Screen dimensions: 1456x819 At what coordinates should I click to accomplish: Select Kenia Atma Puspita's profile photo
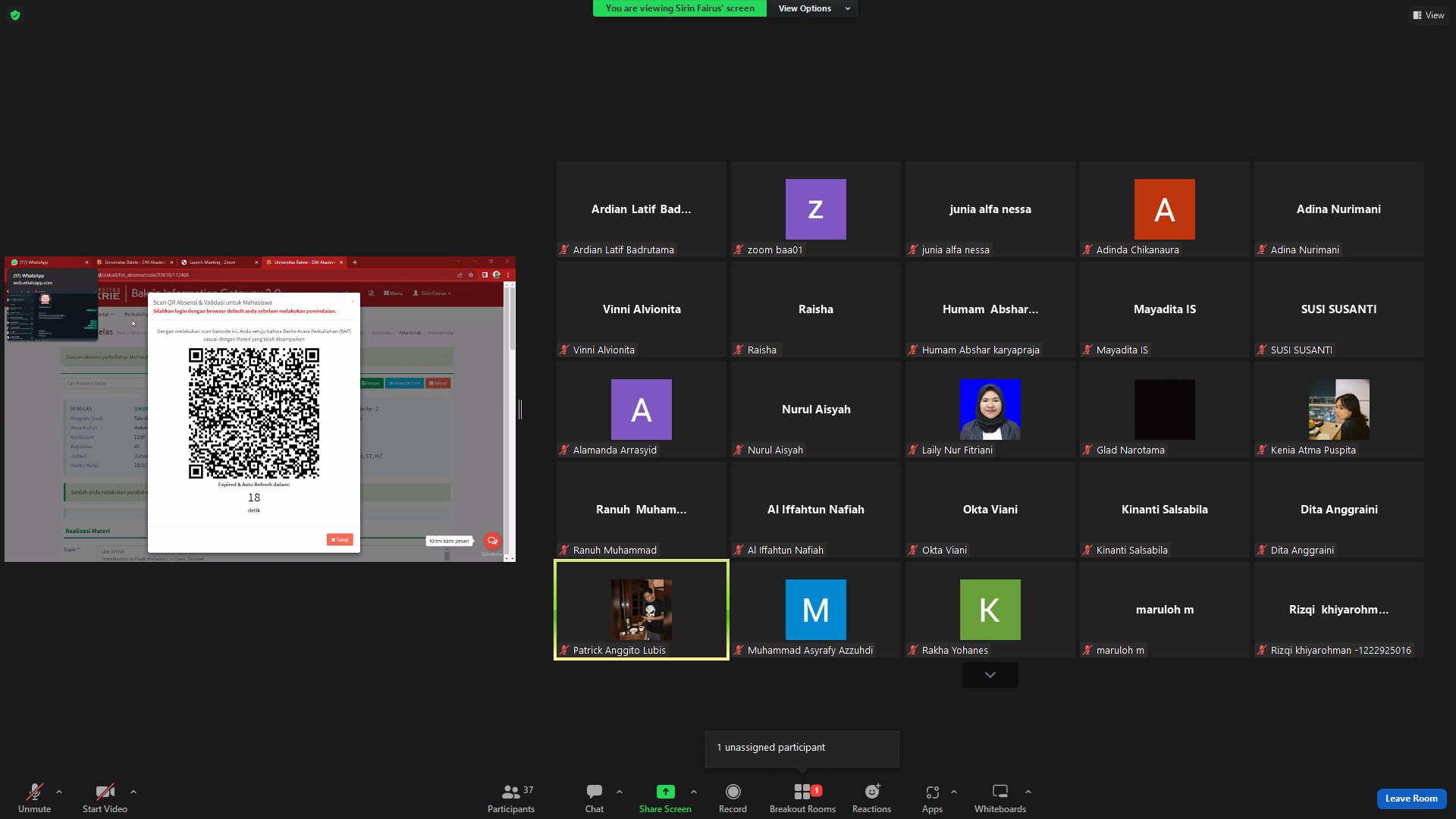(1338, 409)
